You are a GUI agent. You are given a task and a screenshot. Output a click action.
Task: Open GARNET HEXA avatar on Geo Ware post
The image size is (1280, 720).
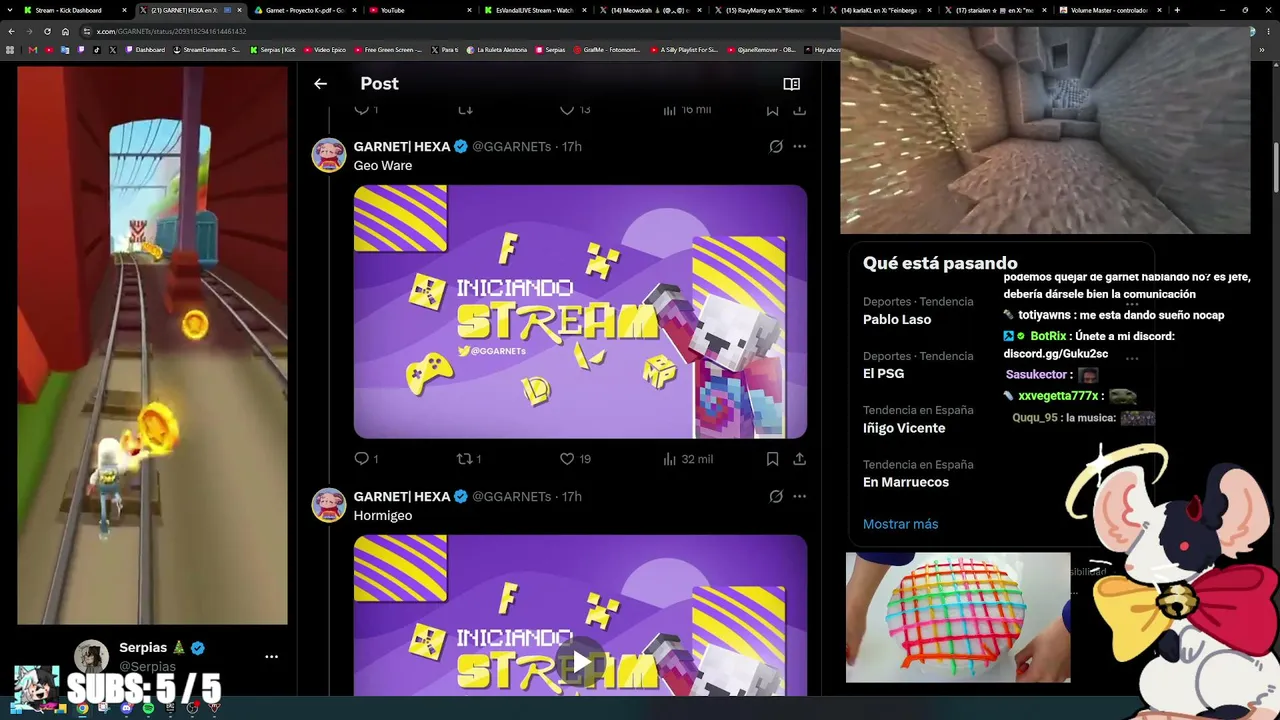pos(328,156)
